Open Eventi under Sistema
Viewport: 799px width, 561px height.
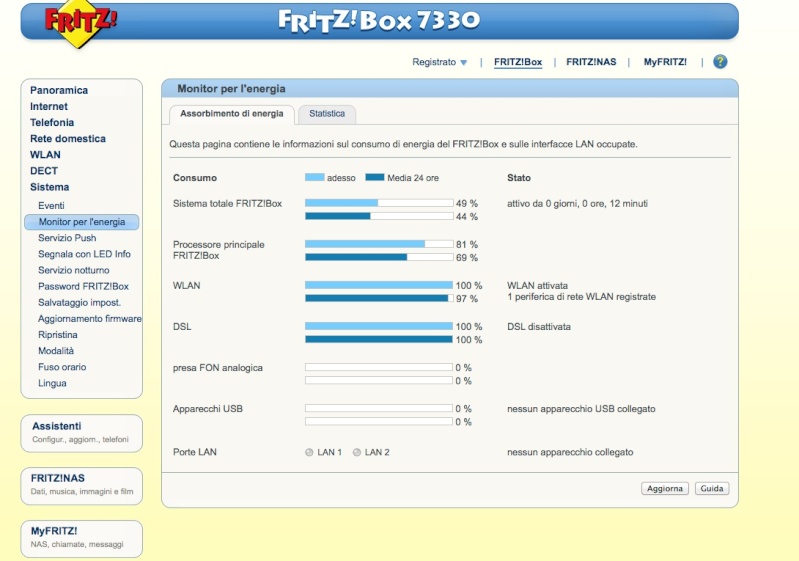pyautogui.click(x=51, y=205)
